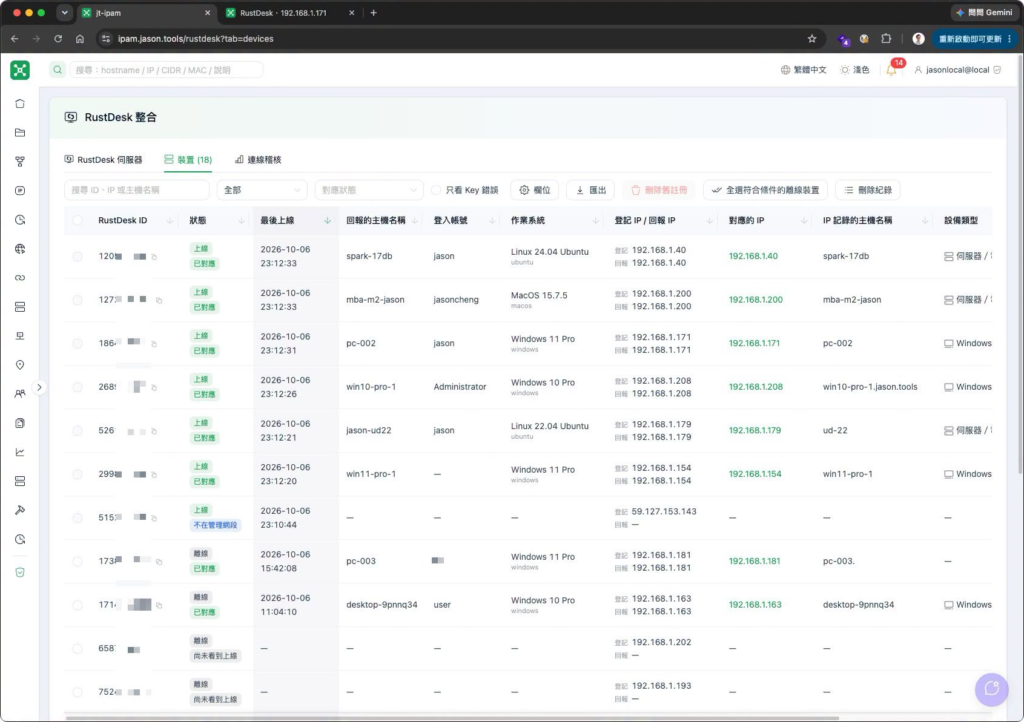Open the 對應狀態 filter dropdown
The image size is (1024, 722).
368,190
